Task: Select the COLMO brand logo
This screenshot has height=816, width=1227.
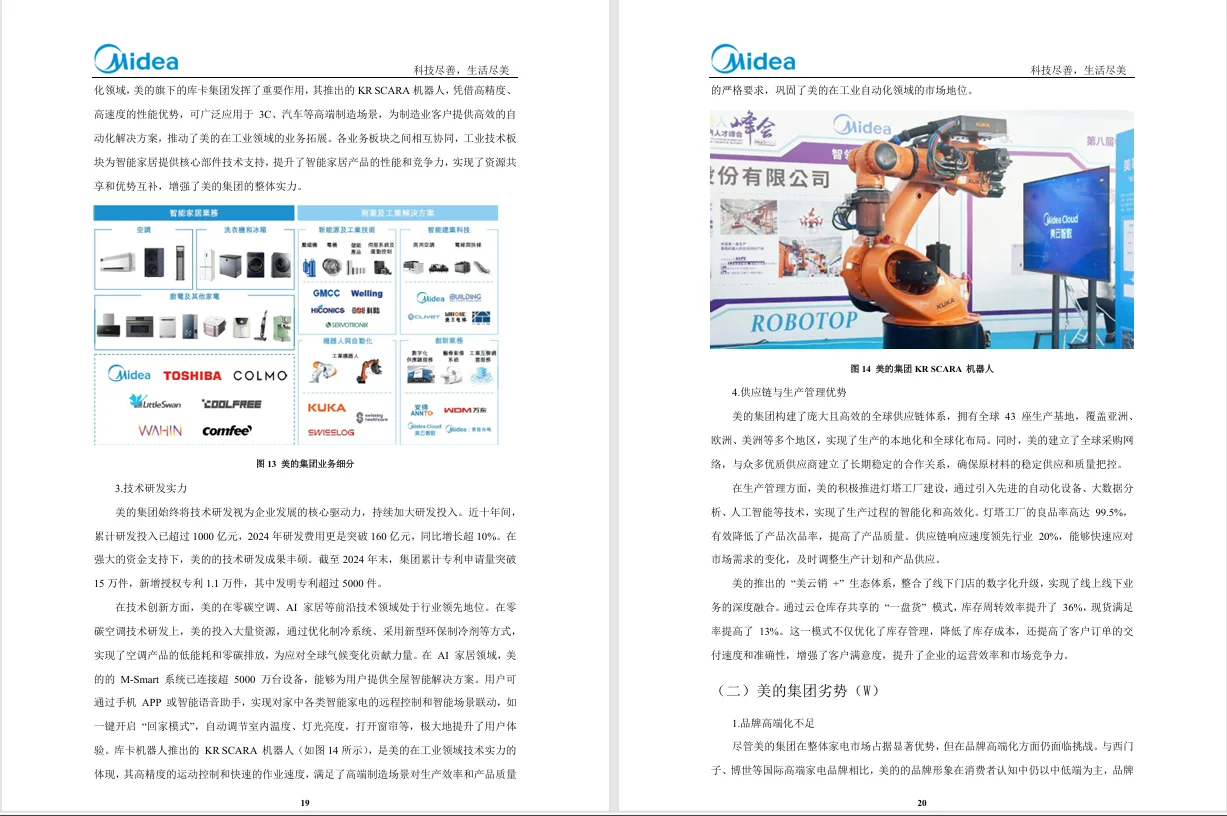Action: point(260,375)
